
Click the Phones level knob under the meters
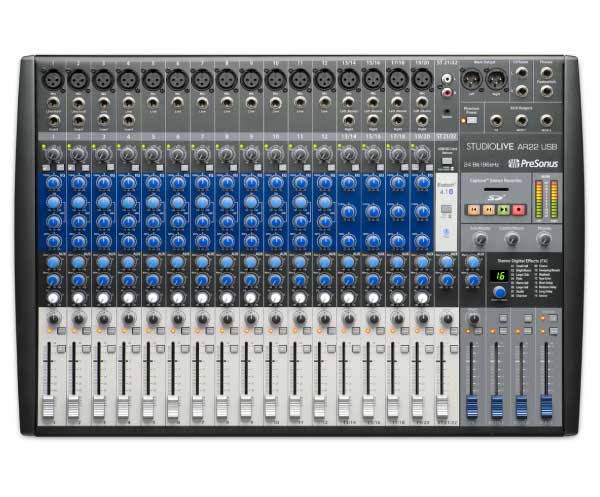pyautogui.click(x=544, y=240)
